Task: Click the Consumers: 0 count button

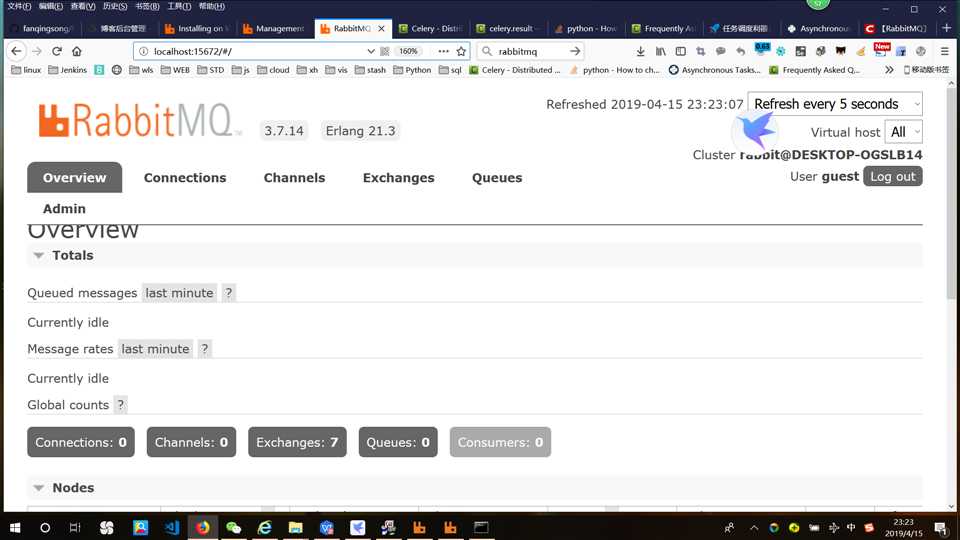Action: click(x=500, y=442)
